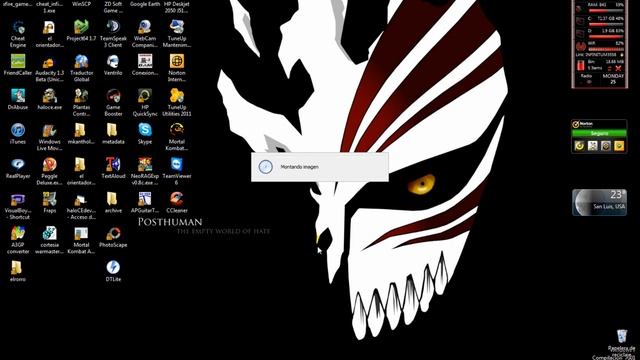Open Audacity 1.3 Beta shortcut
Viewport: 640px width, 360px height.
[x=49, y=68]
